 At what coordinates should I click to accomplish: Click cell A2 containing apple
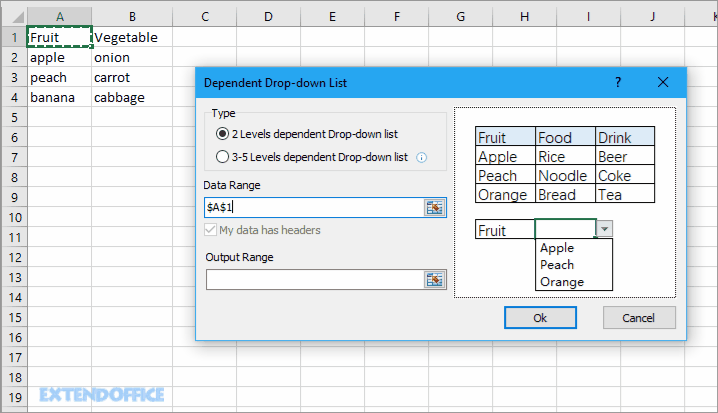pos(60,57)
